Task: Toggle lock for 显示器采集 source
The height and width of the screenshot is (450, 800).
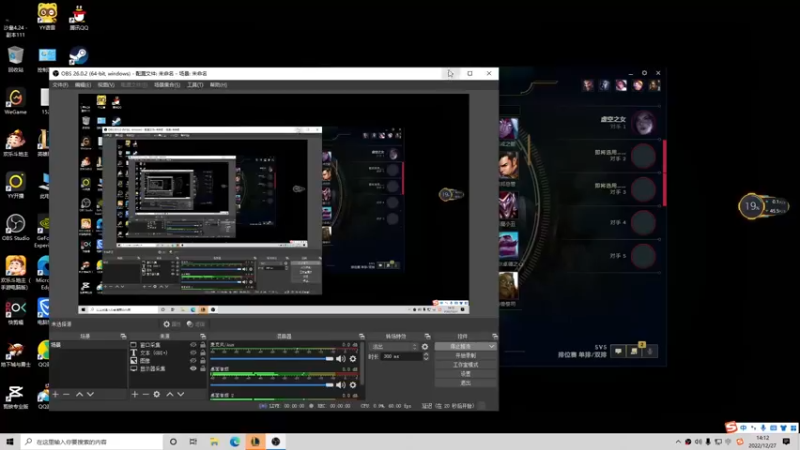Action: (x=203, y=368)
